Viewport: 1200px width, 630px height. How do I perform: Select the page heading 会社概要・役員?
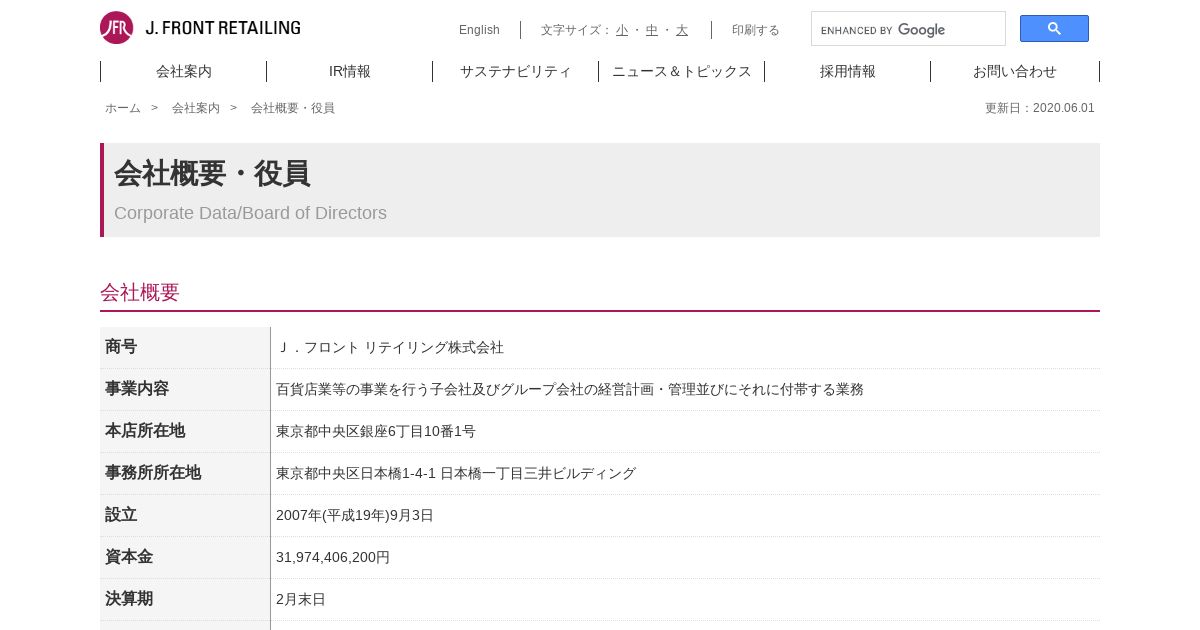(212, 173)
